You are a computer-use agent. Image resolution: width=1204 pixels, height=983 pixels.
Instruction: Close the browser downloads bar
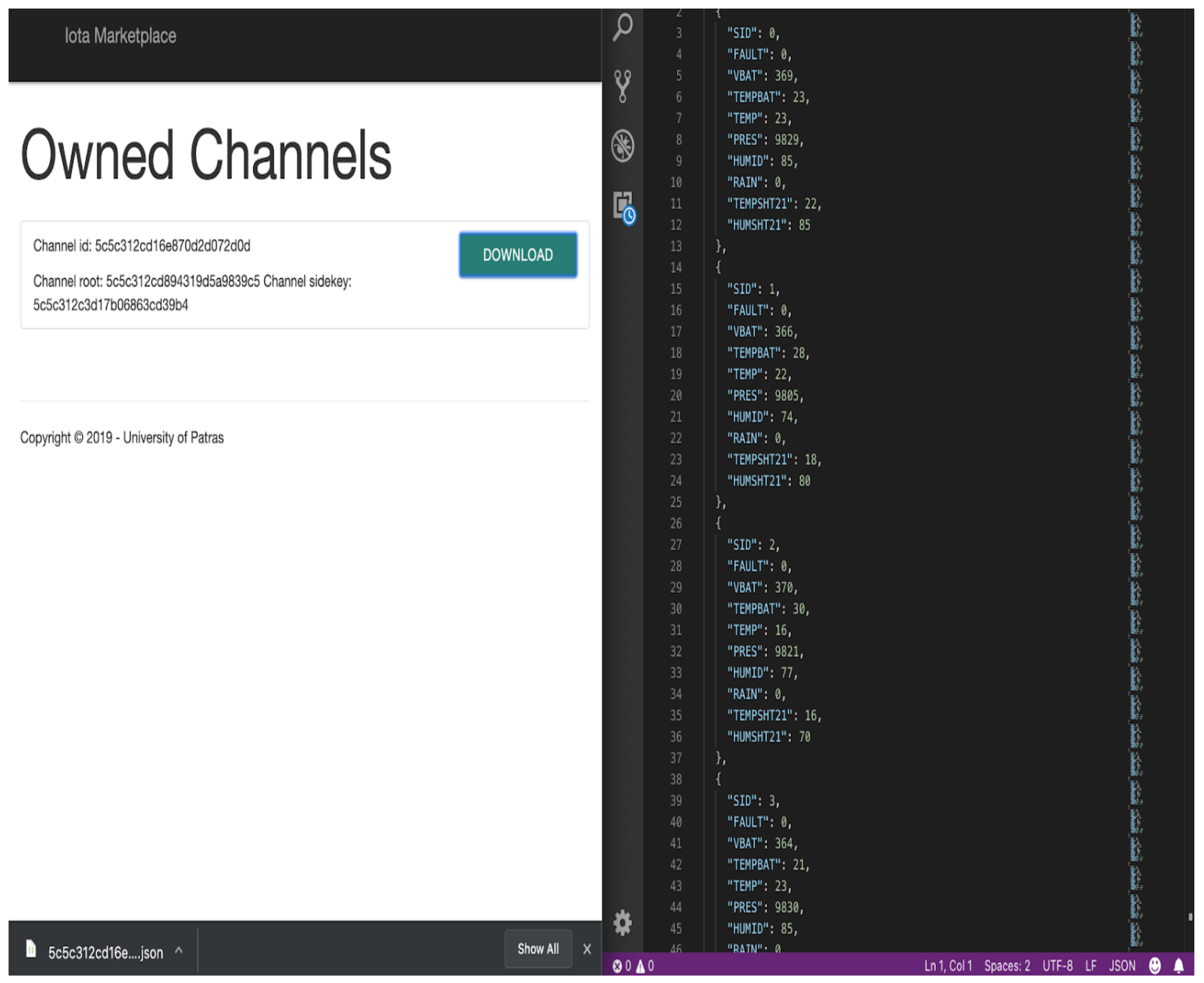point(587,950)
